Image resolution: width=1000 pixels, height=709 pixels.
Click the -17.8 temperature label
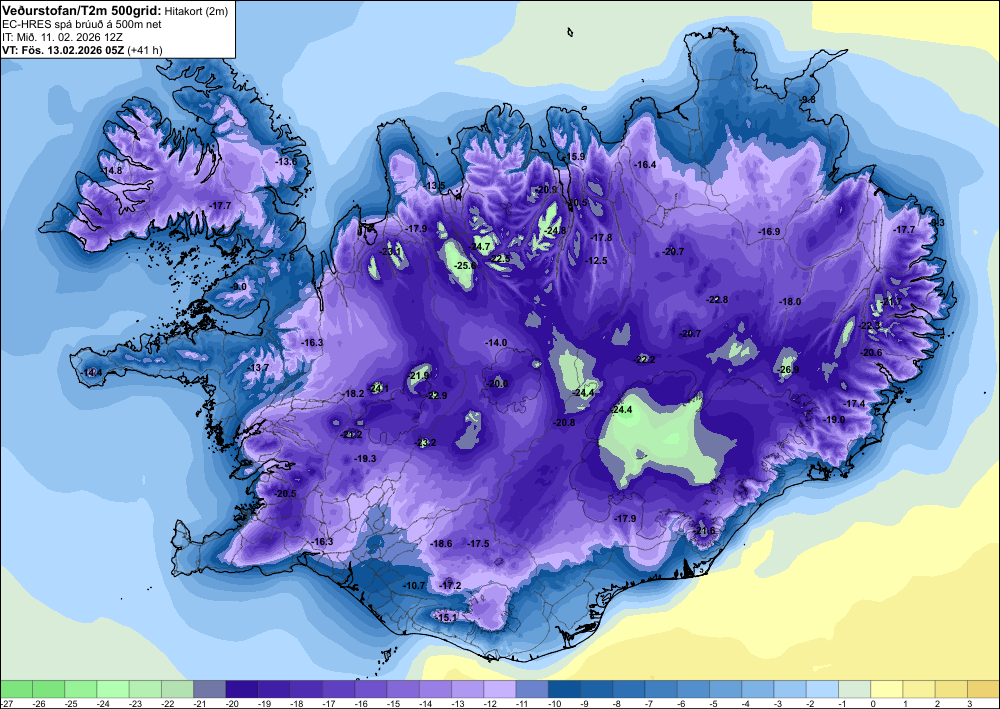click(x=601, y=238)
